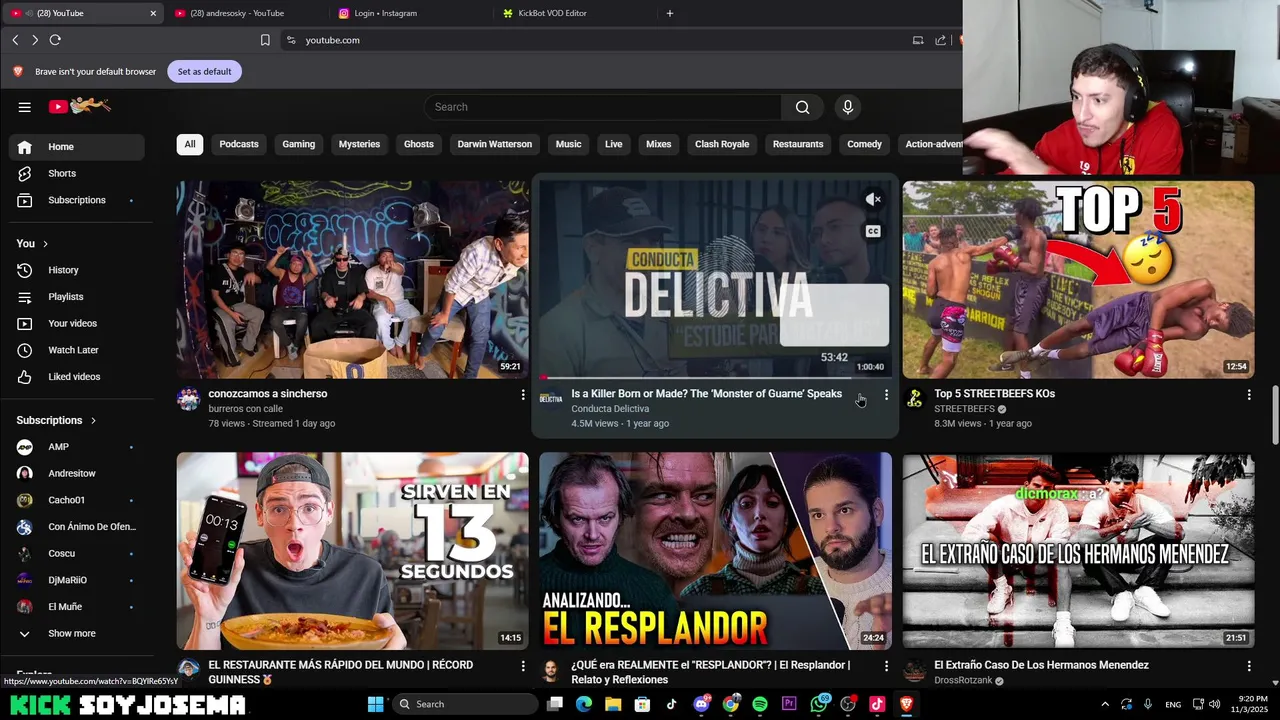Start voice search with microphone icon
1280x720 pixels.
tap(848, 107)
